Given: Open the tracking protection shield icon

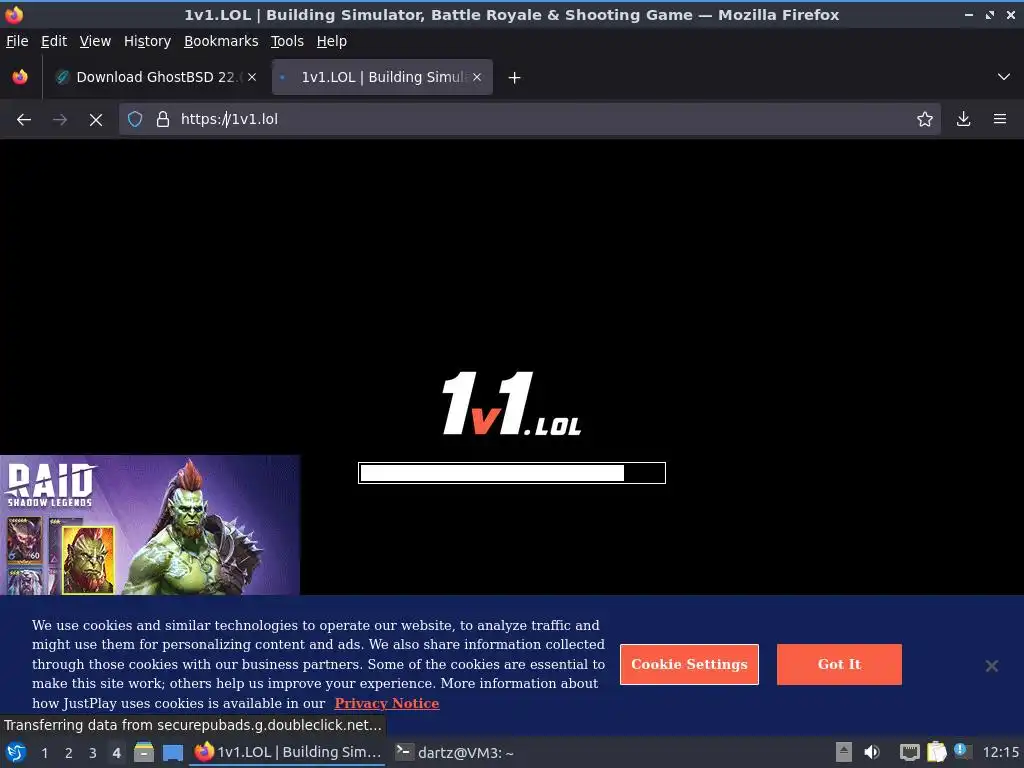Looking at the screenshot, I should coord(135,119).
